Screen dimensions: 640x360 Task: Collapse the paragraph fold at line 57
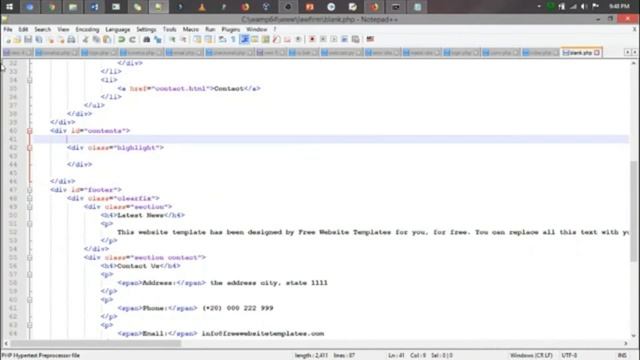click(29, 275)
